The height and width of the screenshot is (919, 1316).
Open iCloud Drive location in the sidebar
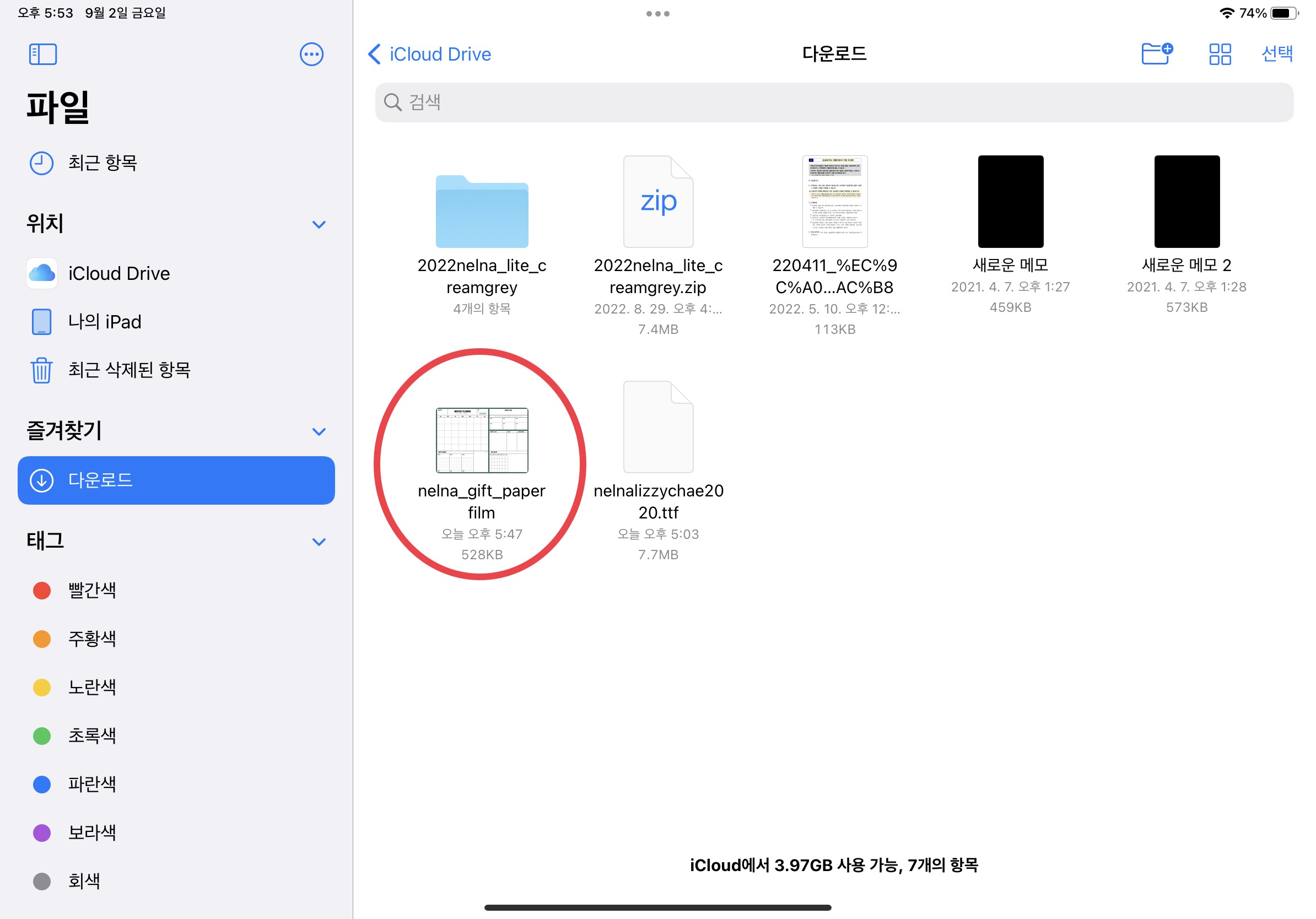(118, 273)
